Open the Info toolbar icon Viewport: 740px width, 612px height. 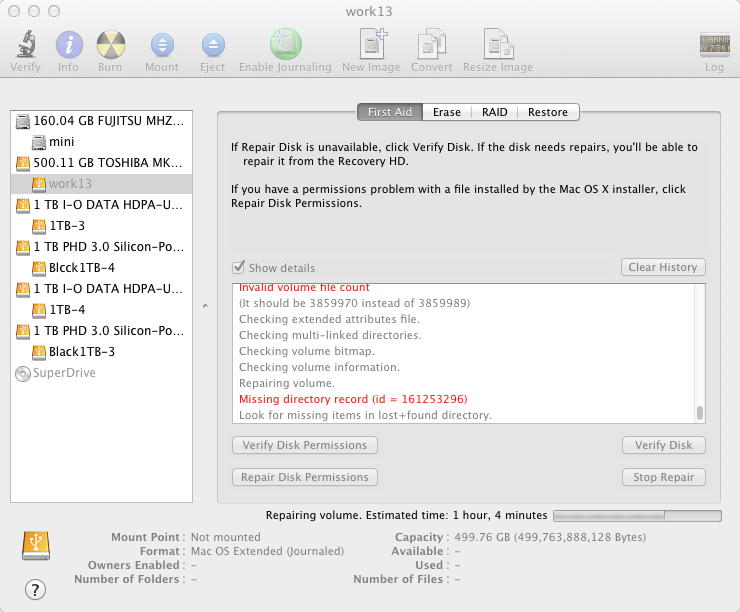[x=69, y=44]
